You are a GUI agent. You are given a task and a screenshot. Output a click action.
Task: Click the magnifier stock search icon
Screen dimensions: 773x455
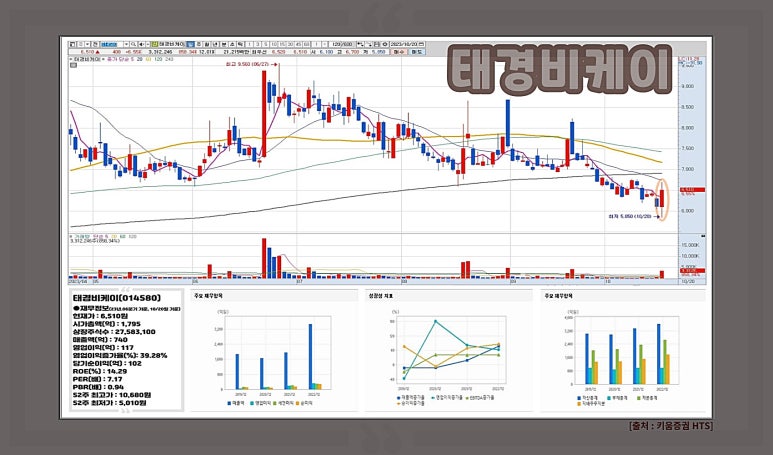tap(133, 44)
